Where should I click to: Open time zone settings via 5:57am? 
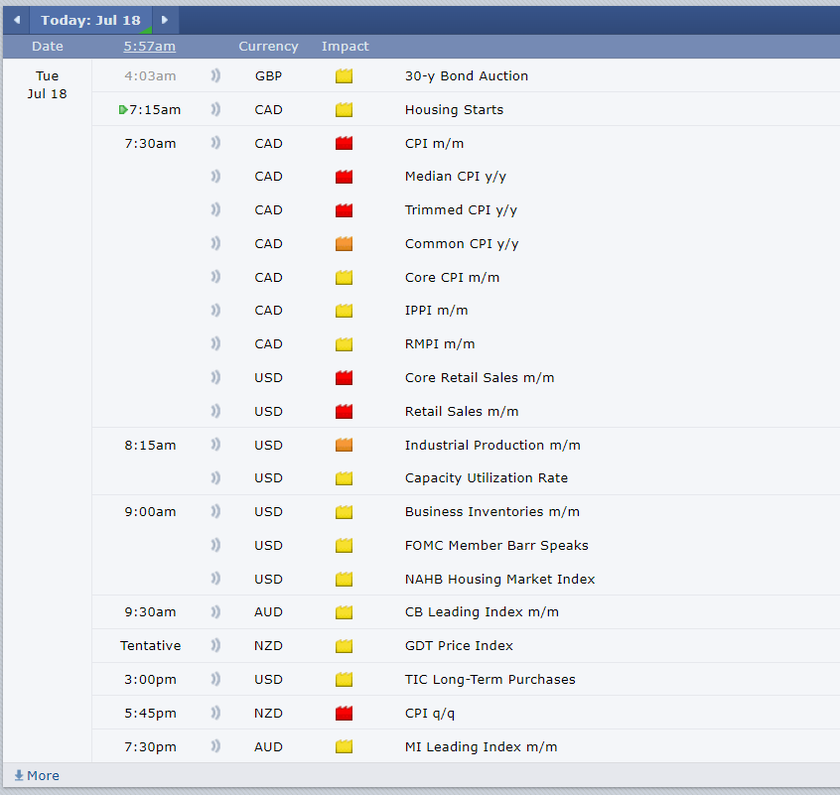[x=149, y=46]
